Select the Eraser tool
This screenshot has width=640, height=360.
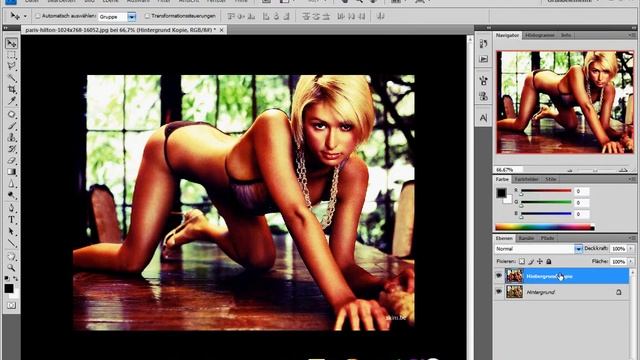coord(11,160)
